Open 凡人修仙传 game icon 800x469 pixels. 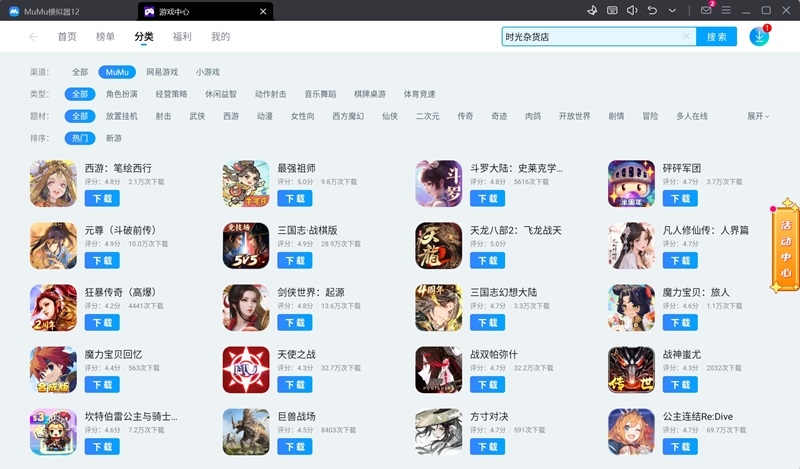tap(631, 245)
